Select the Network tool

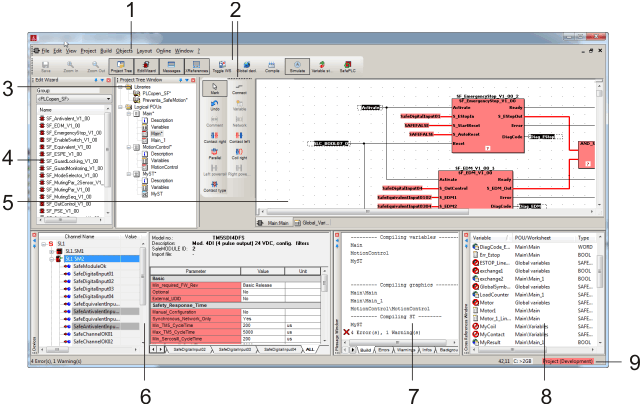239,122
